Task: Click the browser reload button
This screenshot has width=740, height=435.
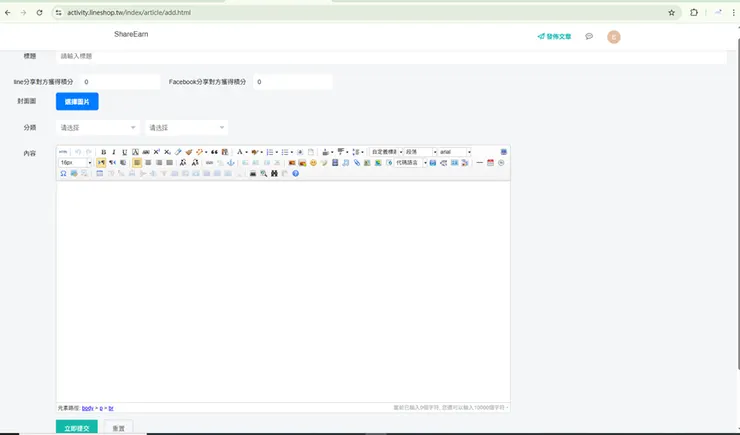Action: (39, 13)
